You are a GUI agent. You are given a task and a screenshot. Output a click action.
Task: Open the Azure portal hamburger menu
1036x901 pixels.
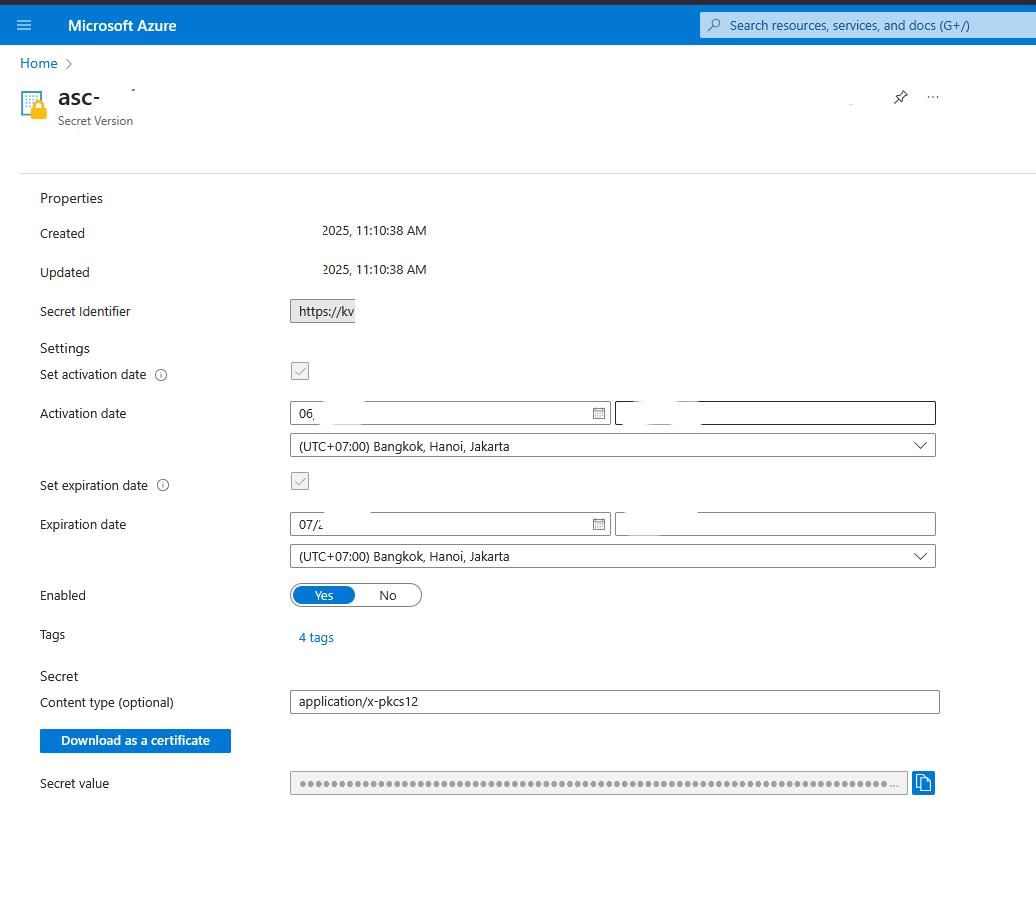[24, 25]
